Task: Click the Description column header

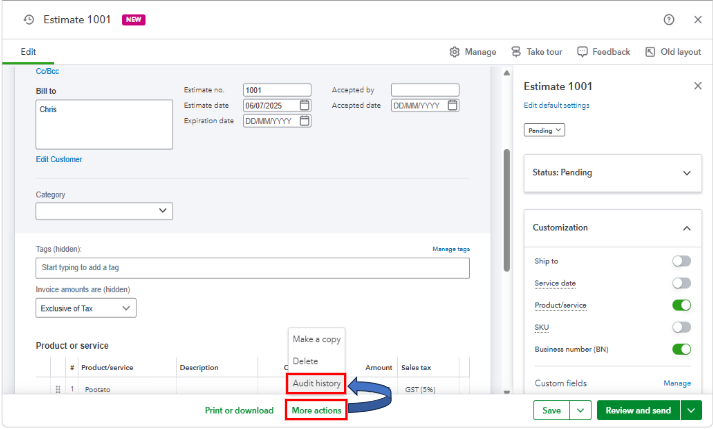Action: point(199,368)
